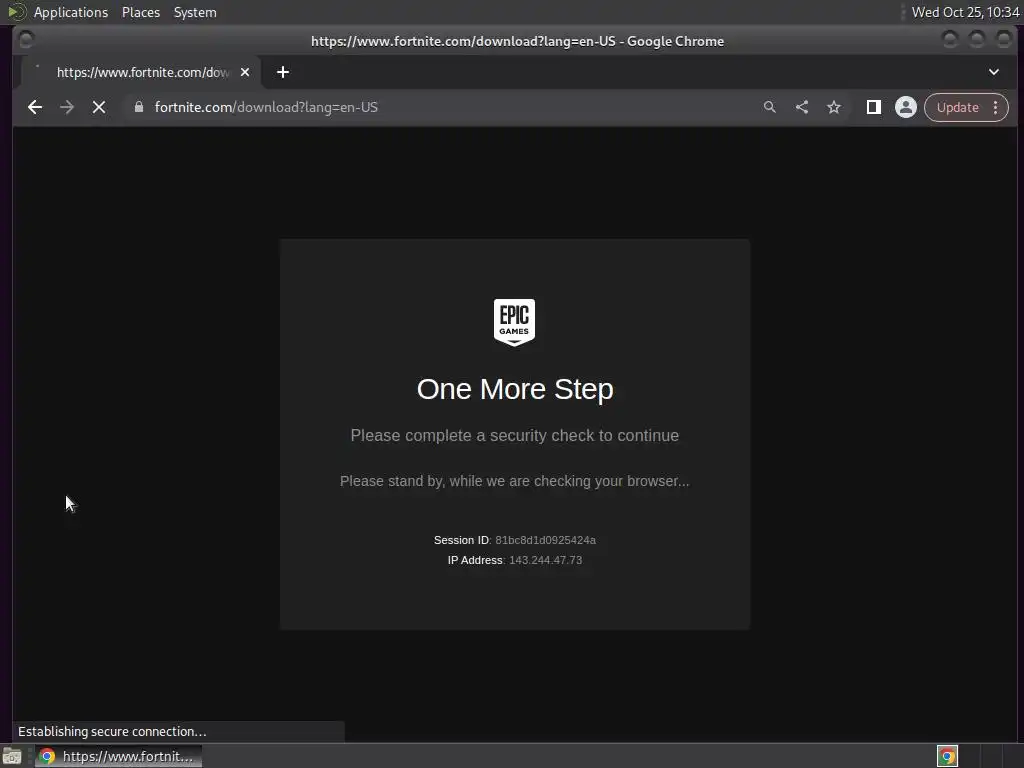Stop loading the page
This screenshot has height=768, width=1024.
pos(99,107)
